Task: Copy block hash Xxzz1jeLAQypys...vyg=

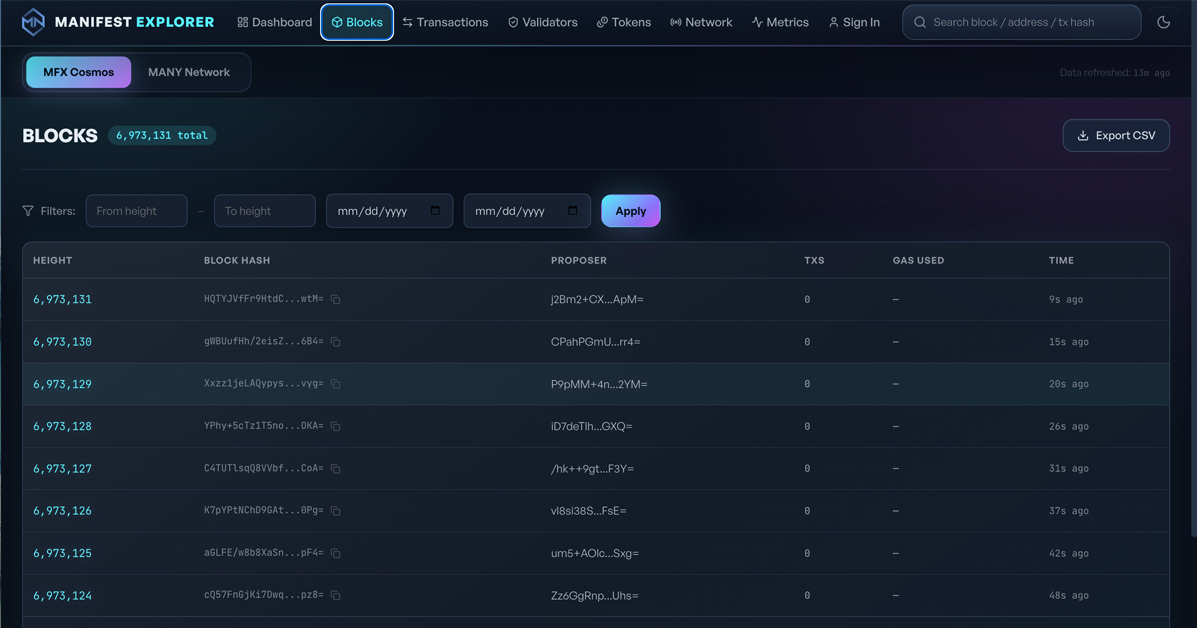Action: click(x=336, y=384)
